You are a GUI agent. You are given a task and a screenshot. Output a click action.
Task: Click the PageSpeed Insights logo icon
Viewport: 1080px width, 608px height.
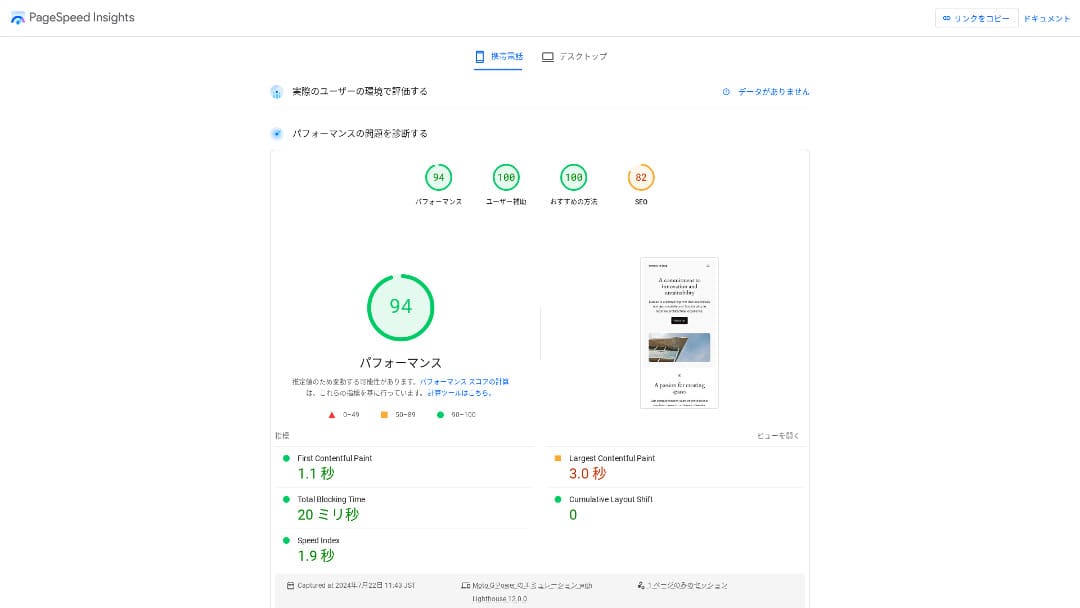pyautogui.click(x=18, y=18)
